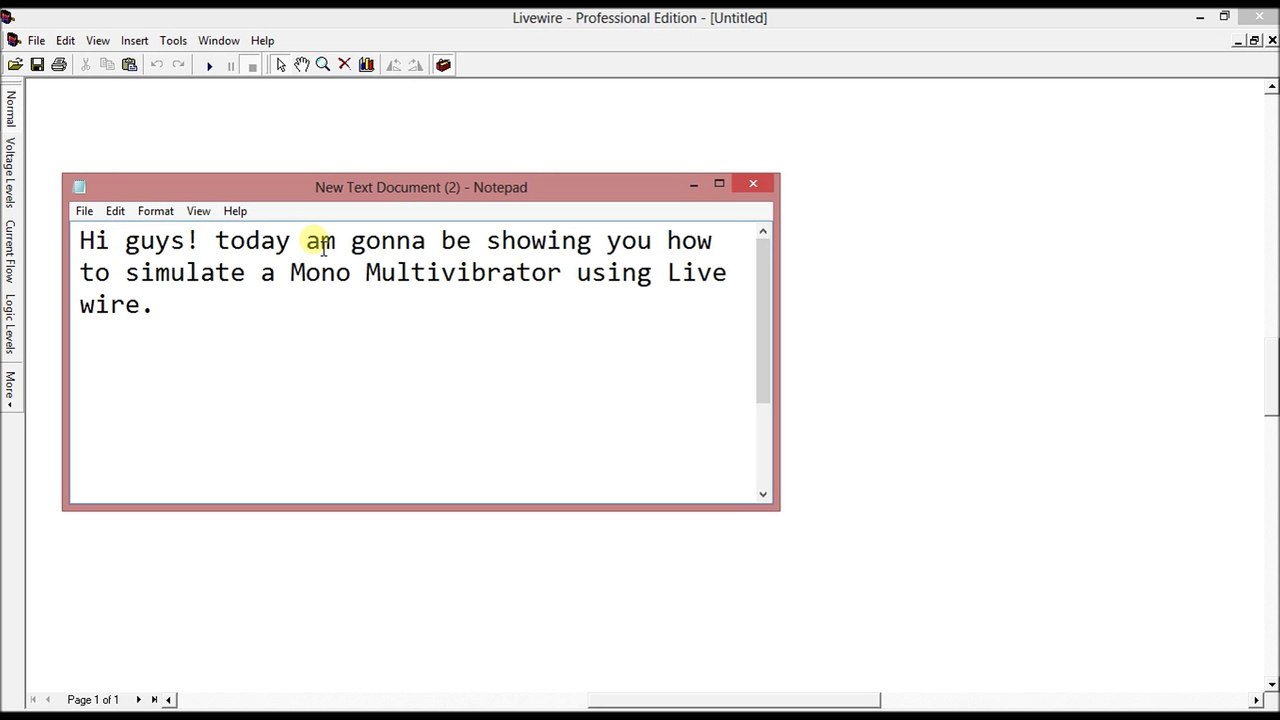Screen dimensions: 1280x720
Task: Restore the inner Untitled document window
Action: click(x=1254, y=40)
